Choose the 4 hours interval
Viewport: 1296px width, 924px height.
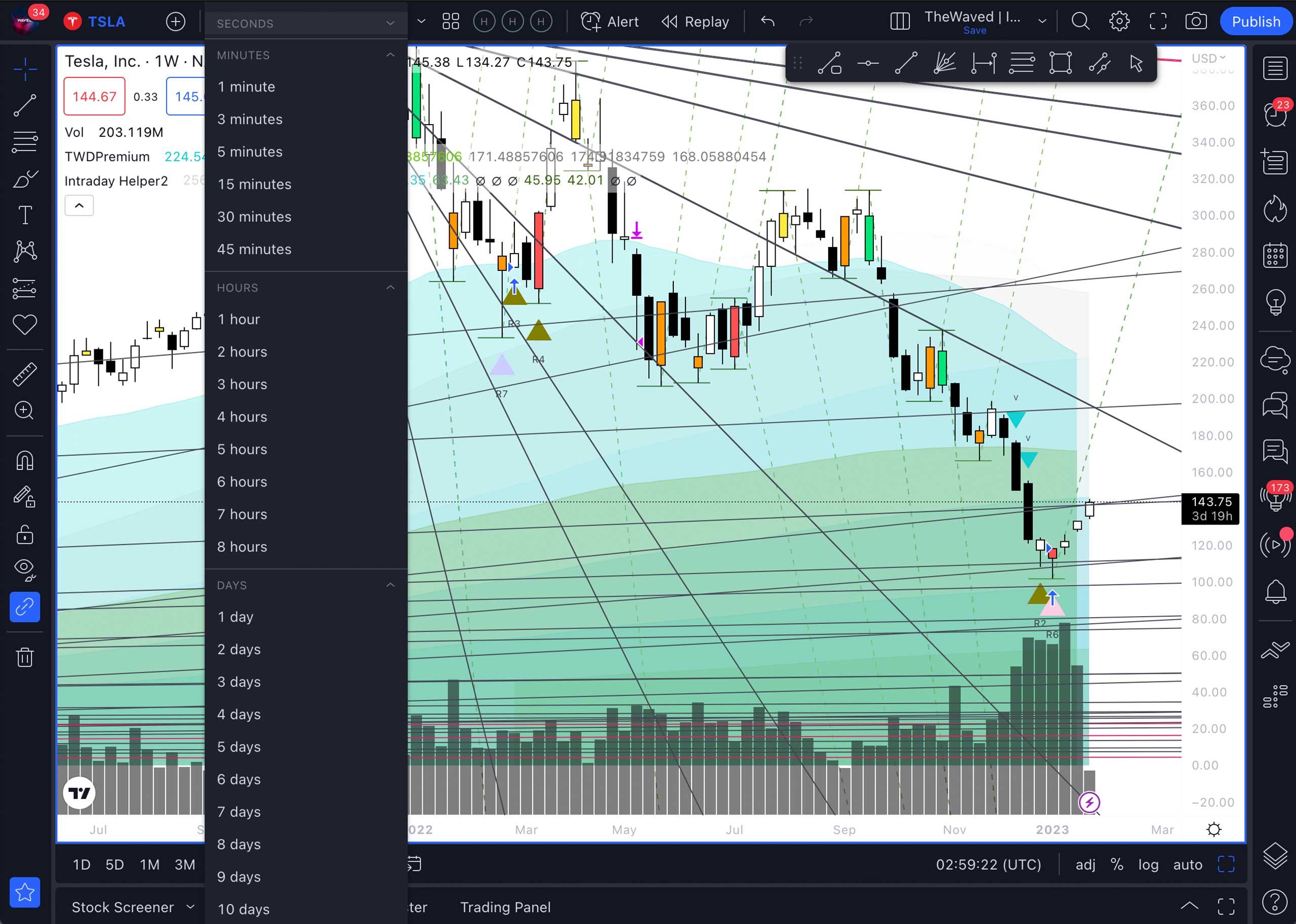click(305, 417)
